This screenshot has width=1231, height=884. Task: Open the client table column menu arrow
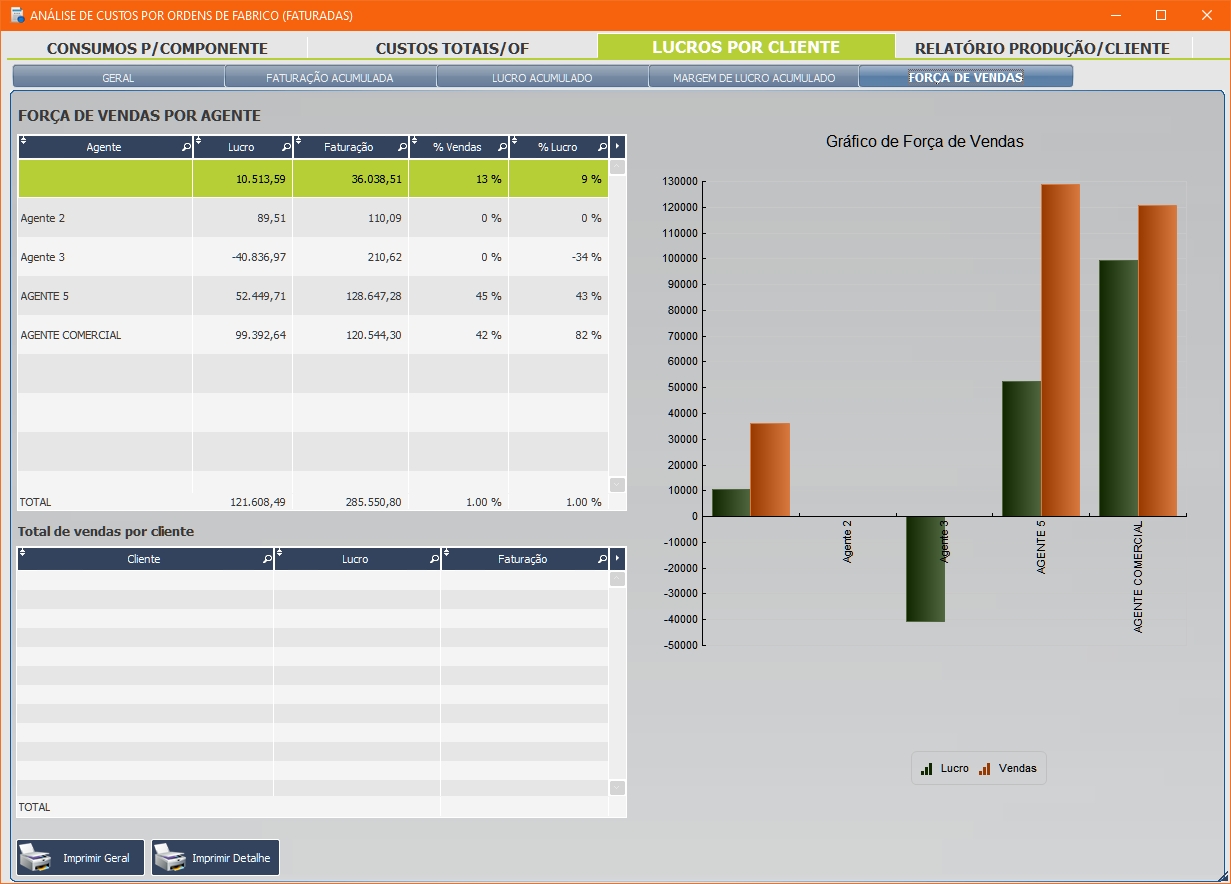click(x=617, y=559)
